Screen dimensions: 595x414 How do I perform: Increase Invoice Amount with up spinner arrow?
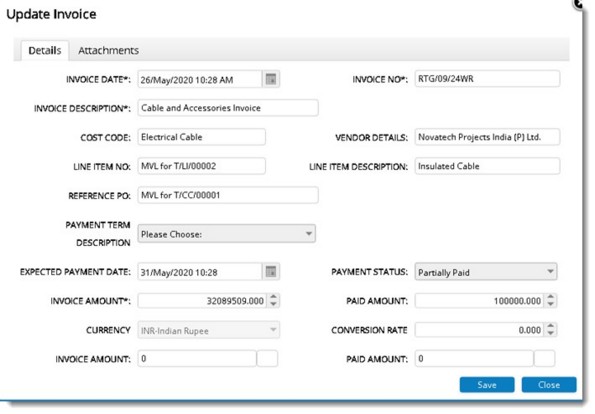pos(274,297)
